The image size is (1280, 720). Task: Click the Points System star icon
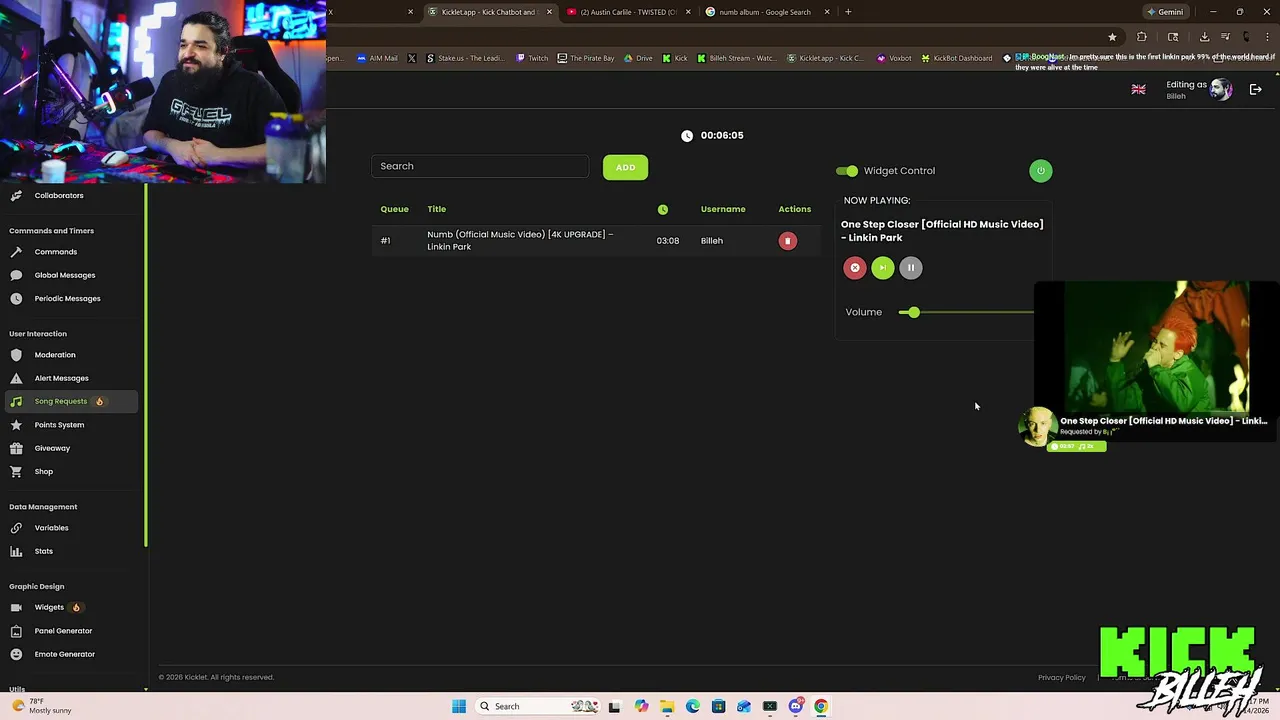coord(16,425)
